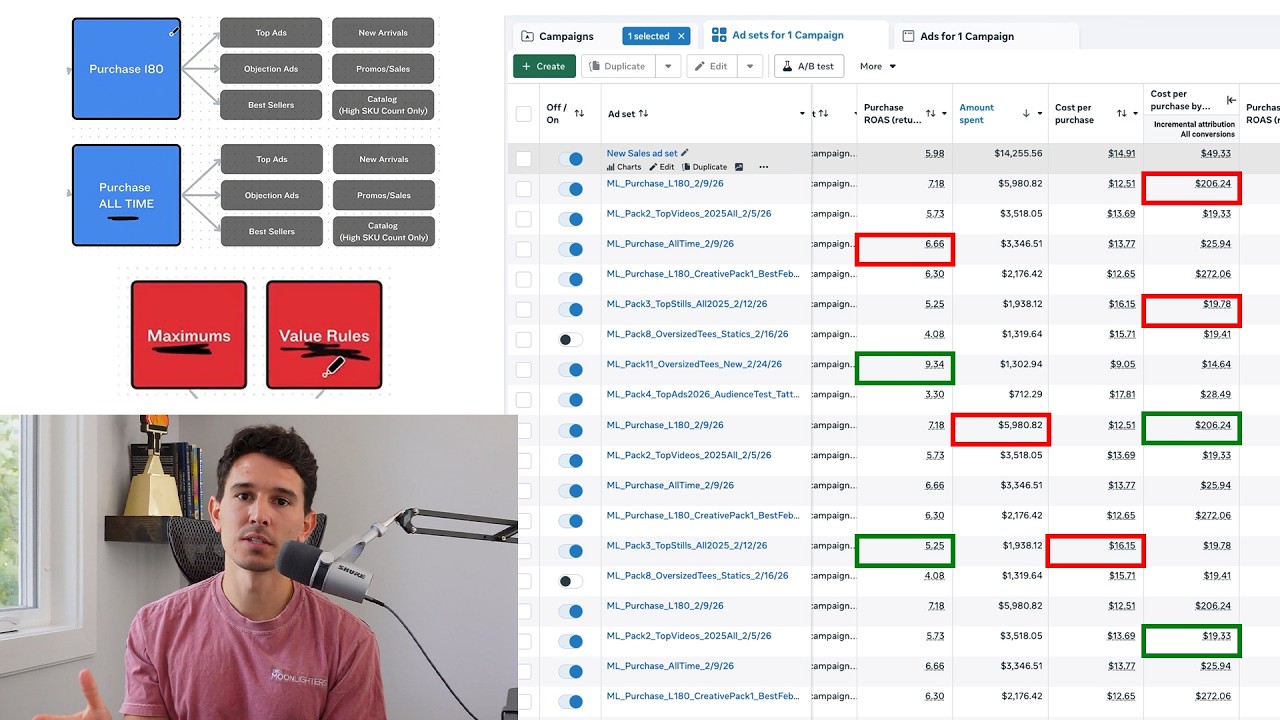This screenshot has height=720, width=1280.
Task: Click the image icon under New Sales ad set
Action: point(739,167)
